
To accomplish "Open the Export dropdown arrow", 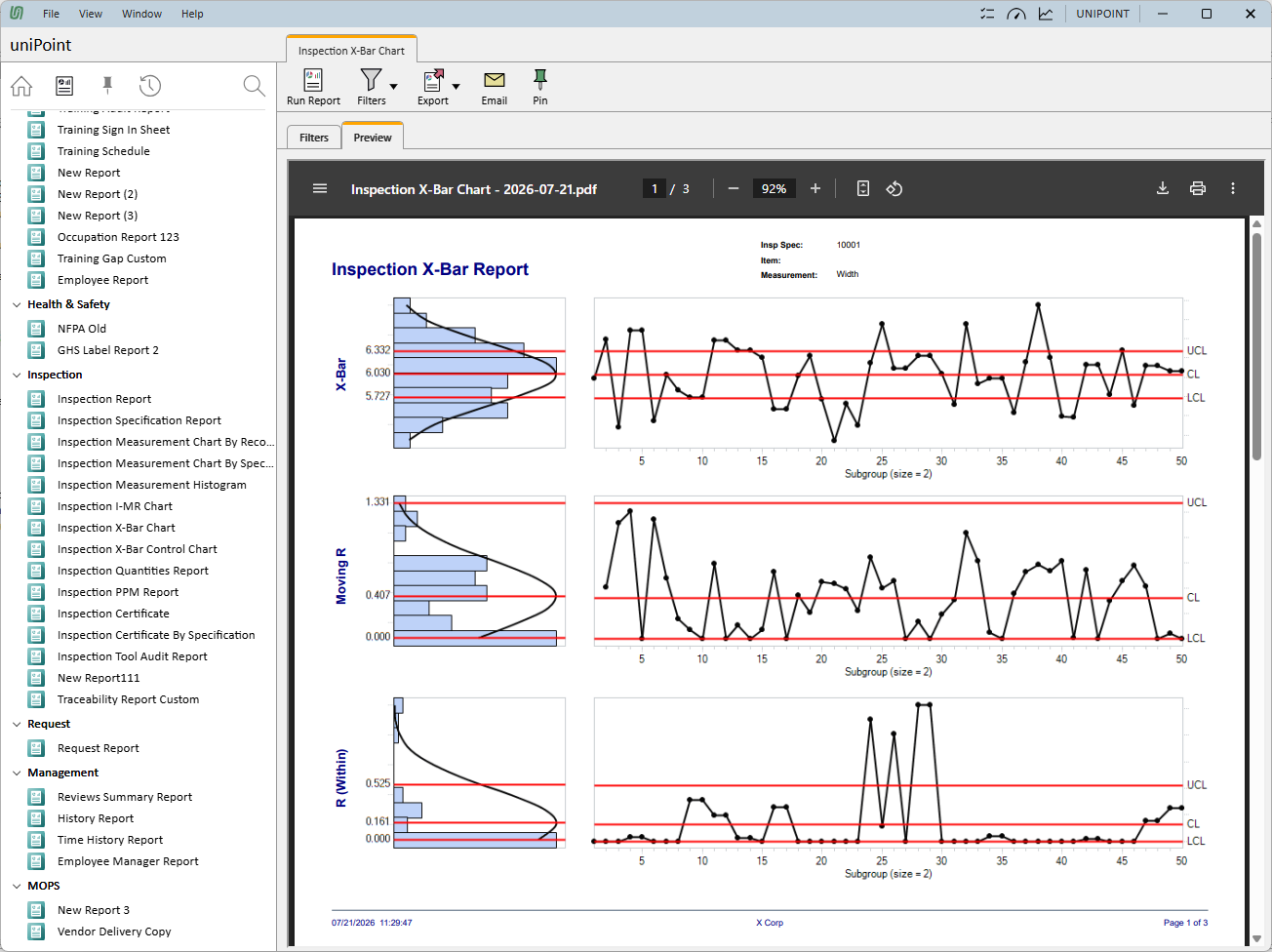I will [456, 87].
